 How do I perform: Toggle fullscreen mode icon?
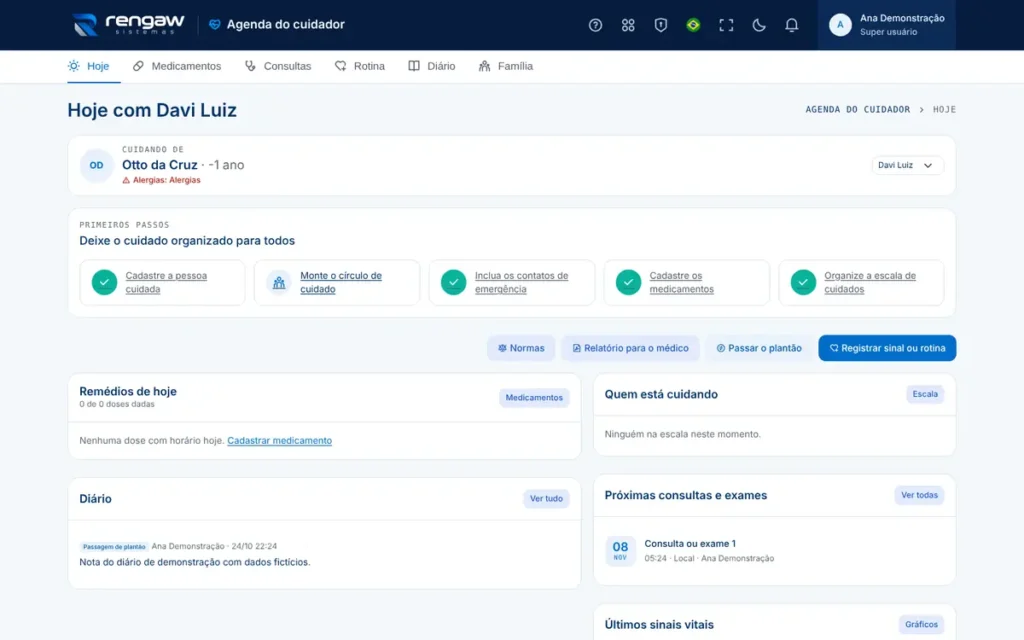pos(726,25)
